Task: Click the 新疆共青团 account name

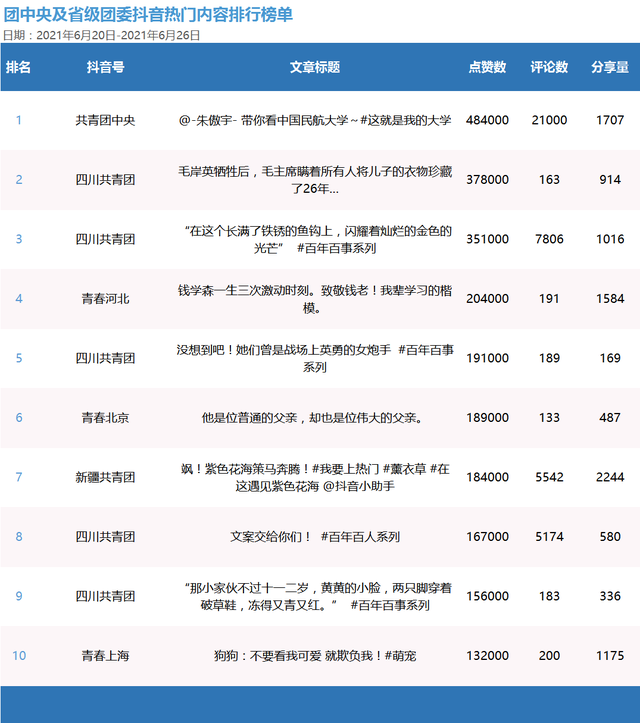Action: pos(105,477)
